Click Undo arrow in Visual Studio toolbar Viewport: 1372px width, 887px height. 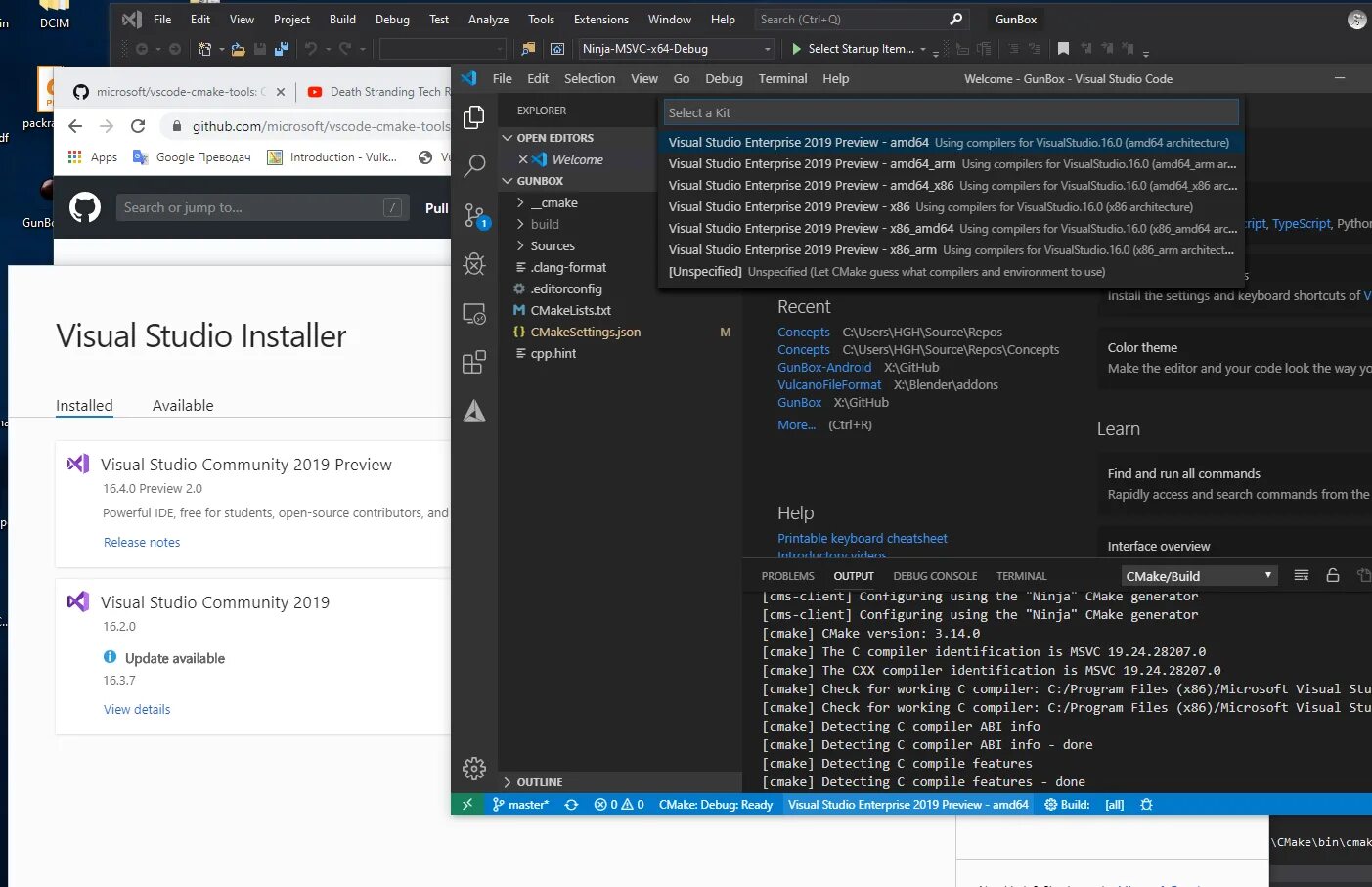(310, 49)
